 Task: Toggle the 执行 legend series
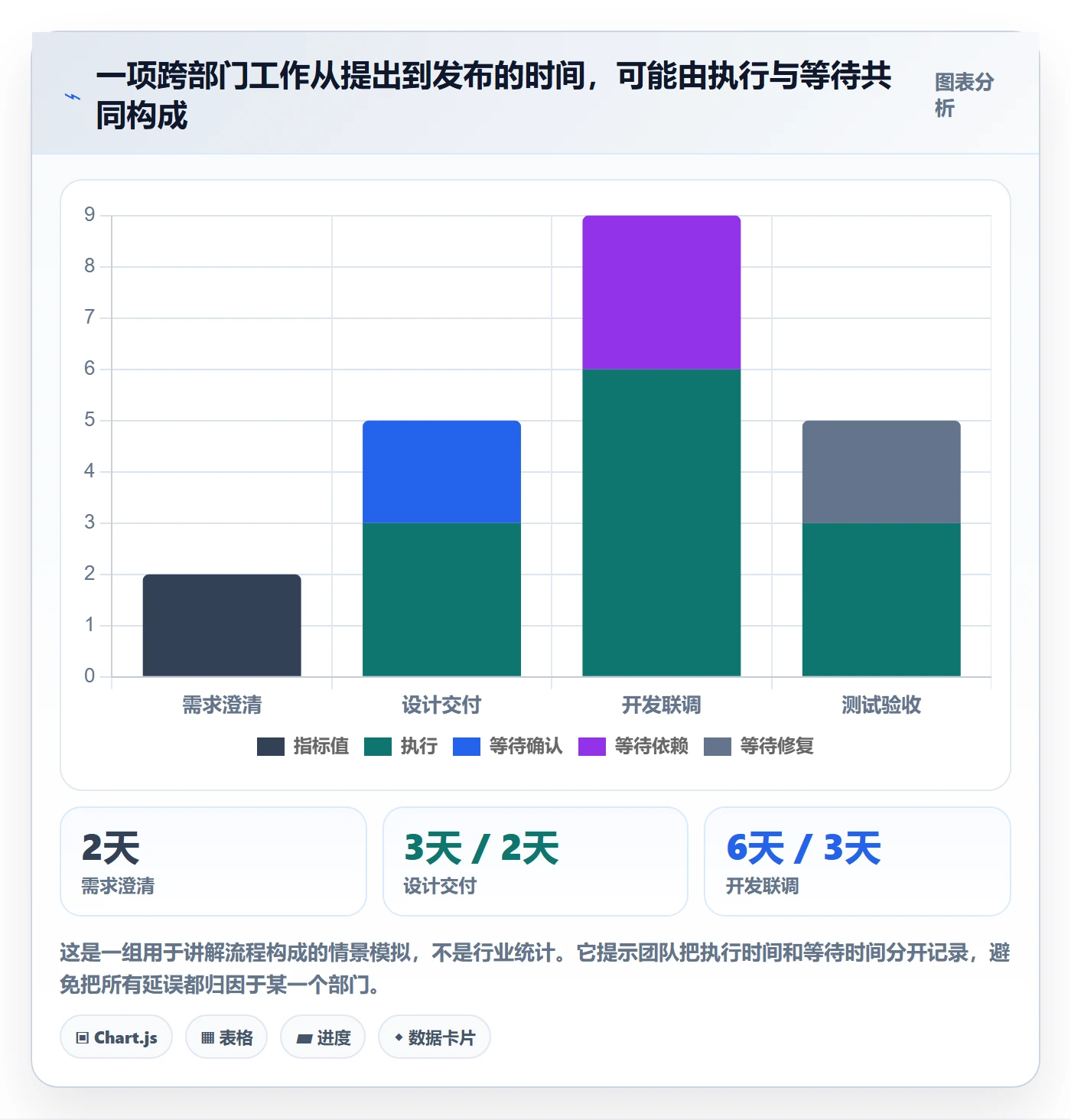tap(401, 746)
